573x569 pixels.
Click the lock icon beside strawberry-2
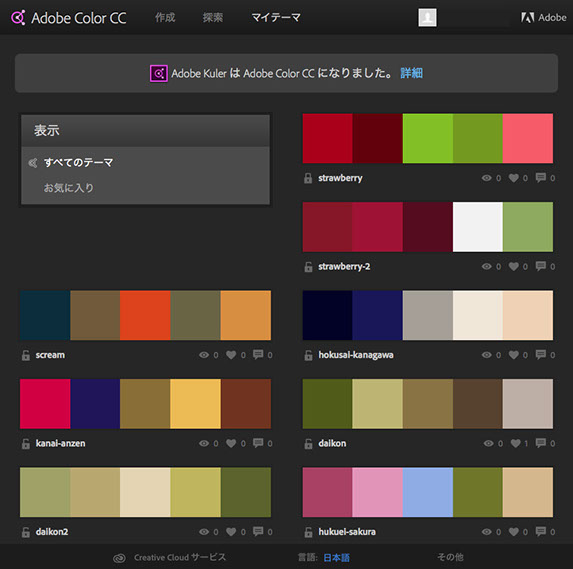tap(308, 266)
